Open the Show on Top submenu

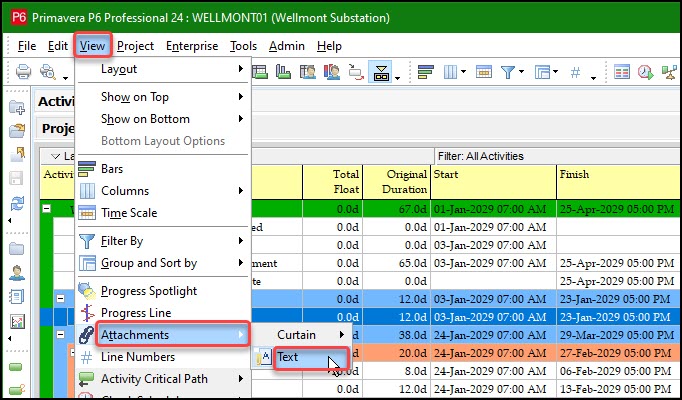[163, 97]
